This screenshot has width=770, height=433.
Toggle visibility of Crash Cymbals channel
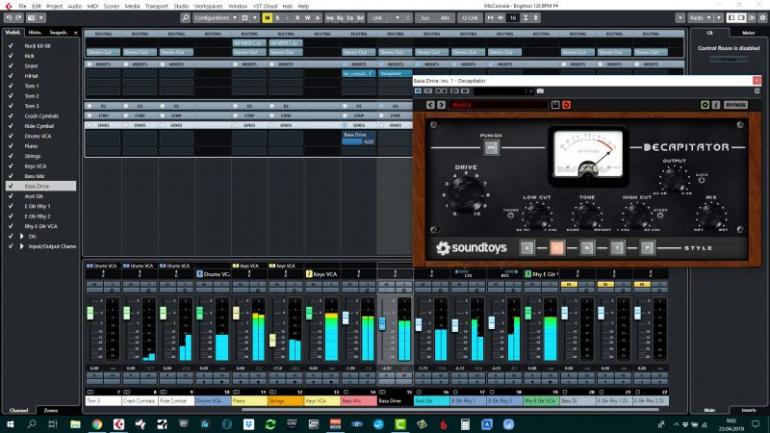(x=11, y=116)
